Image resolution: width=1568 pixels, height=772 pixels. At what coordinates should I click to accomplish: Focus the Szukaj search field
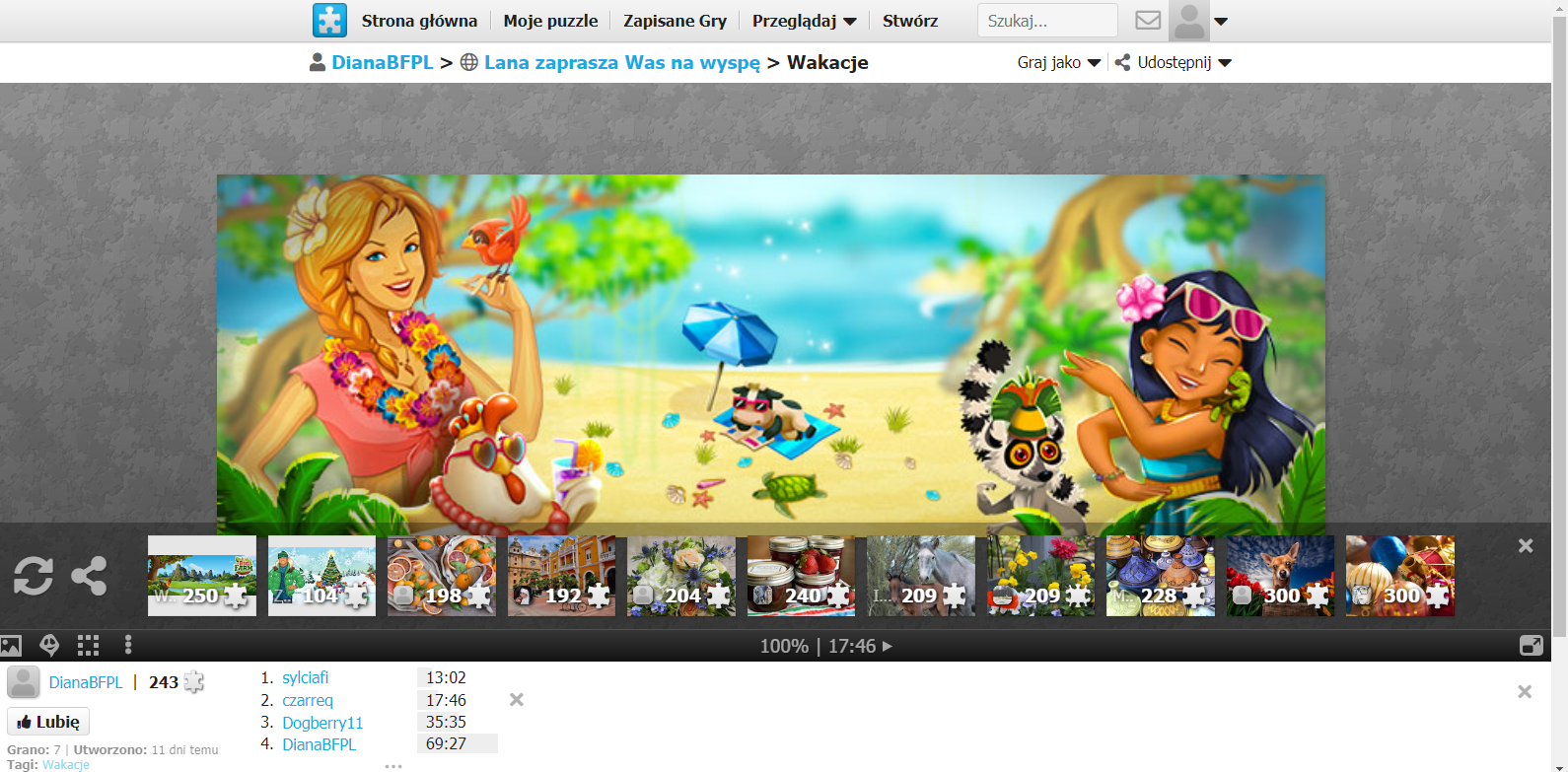1047,21
